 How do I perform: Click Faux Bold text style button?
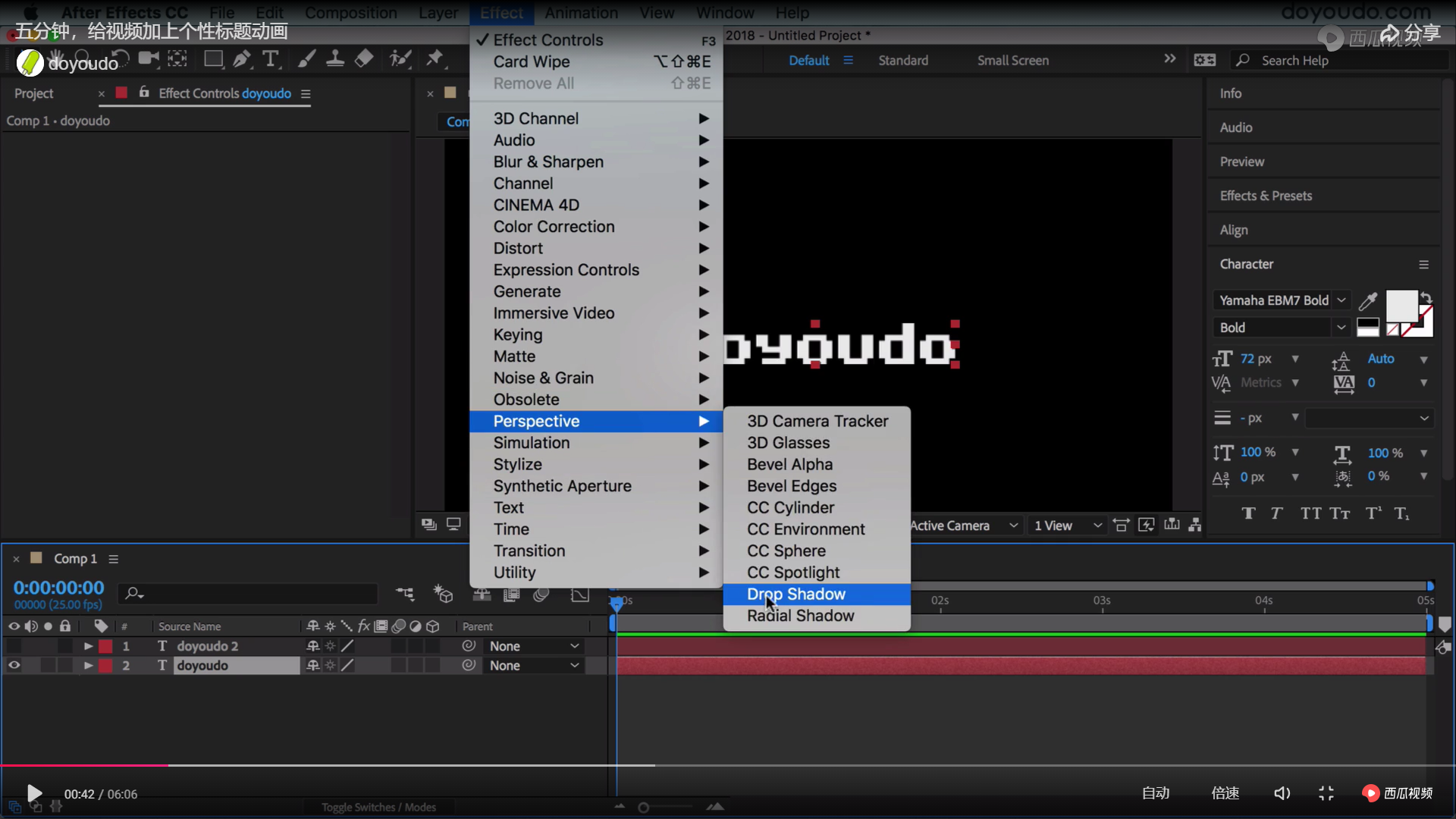(x=1248, y=513)
